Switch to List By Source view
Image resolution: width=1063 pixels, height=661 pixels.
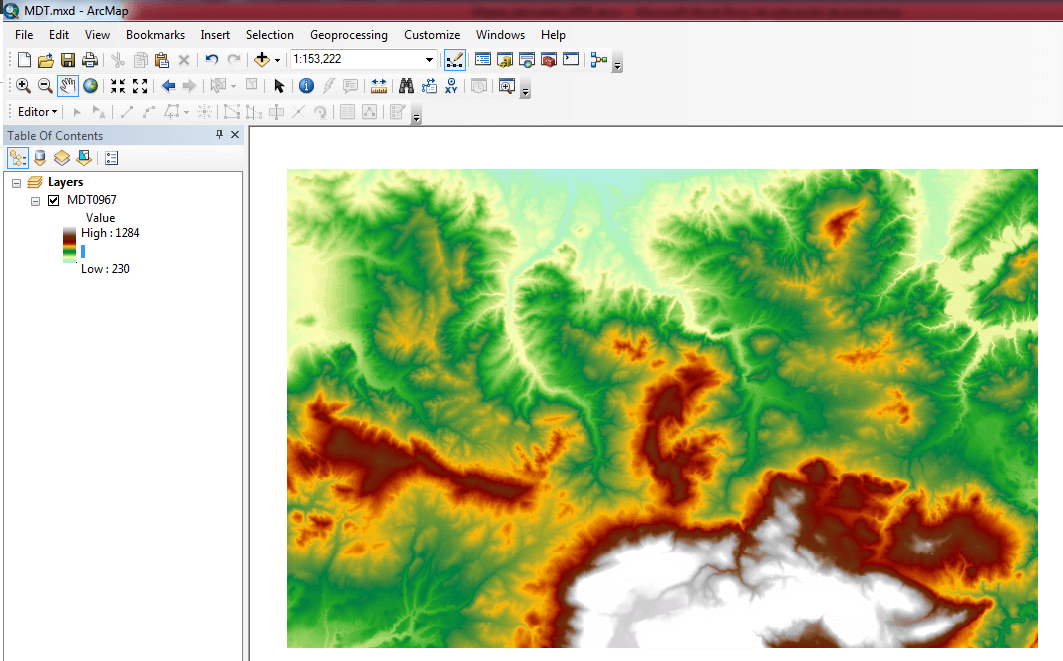(x=40, y=158)
